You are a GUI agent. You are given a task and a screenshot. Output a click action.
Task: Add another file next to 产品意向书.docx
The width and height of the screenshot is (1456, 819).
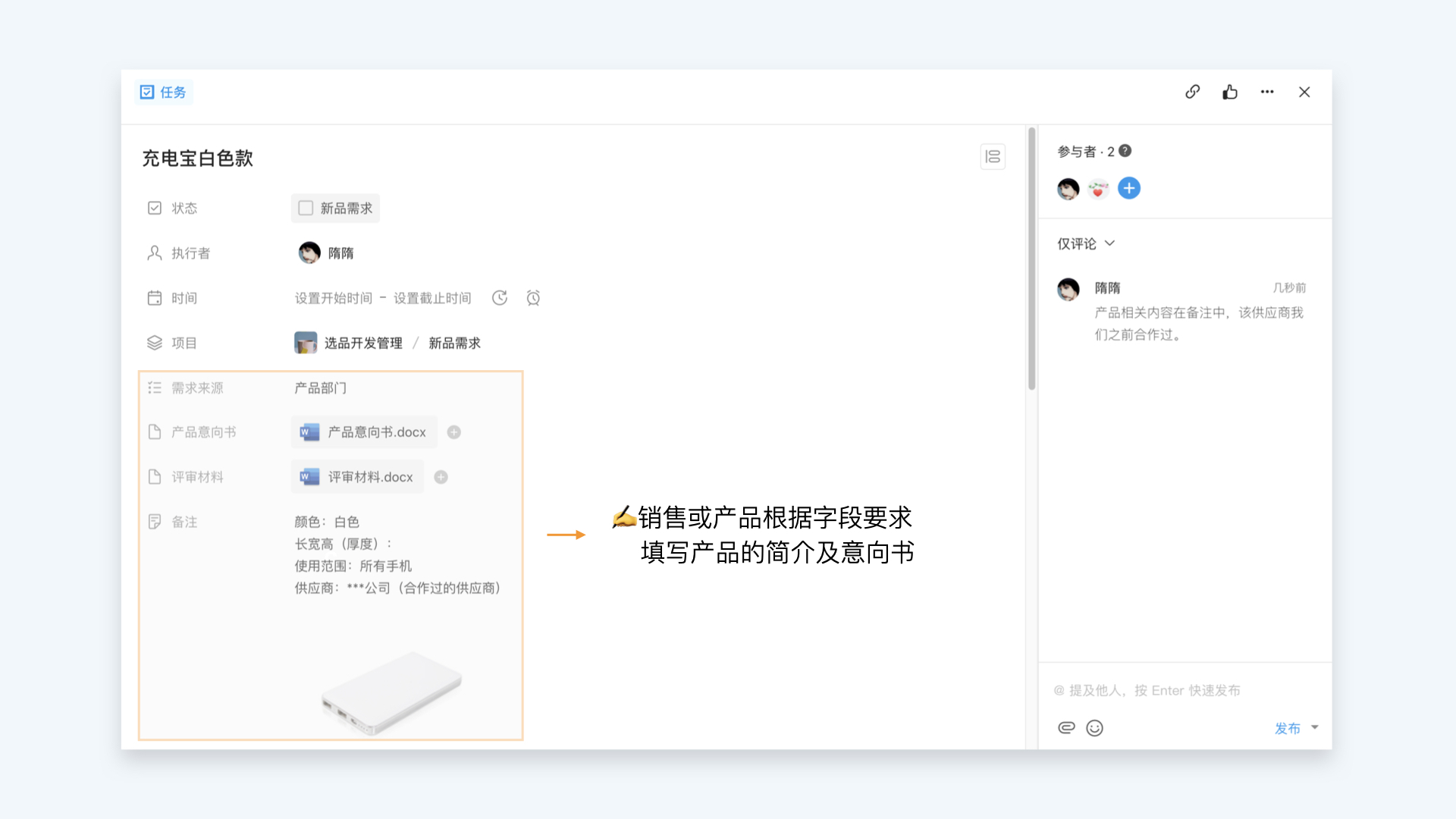tap(453, 432)
